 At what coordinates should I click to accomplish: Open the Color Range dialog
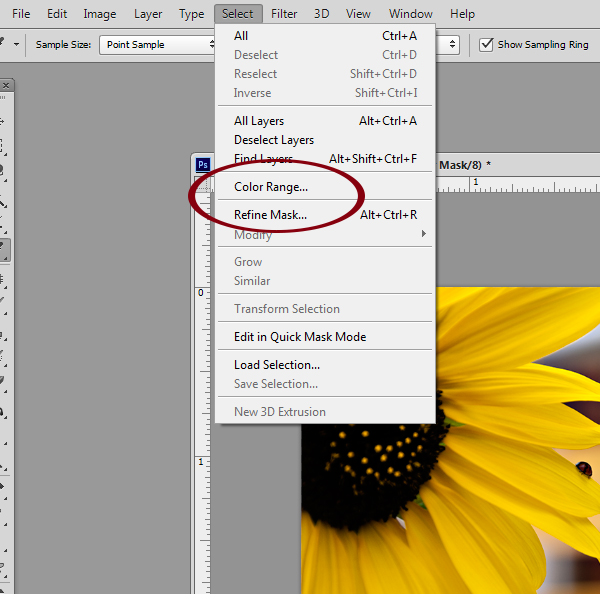[x=325, y=187]
